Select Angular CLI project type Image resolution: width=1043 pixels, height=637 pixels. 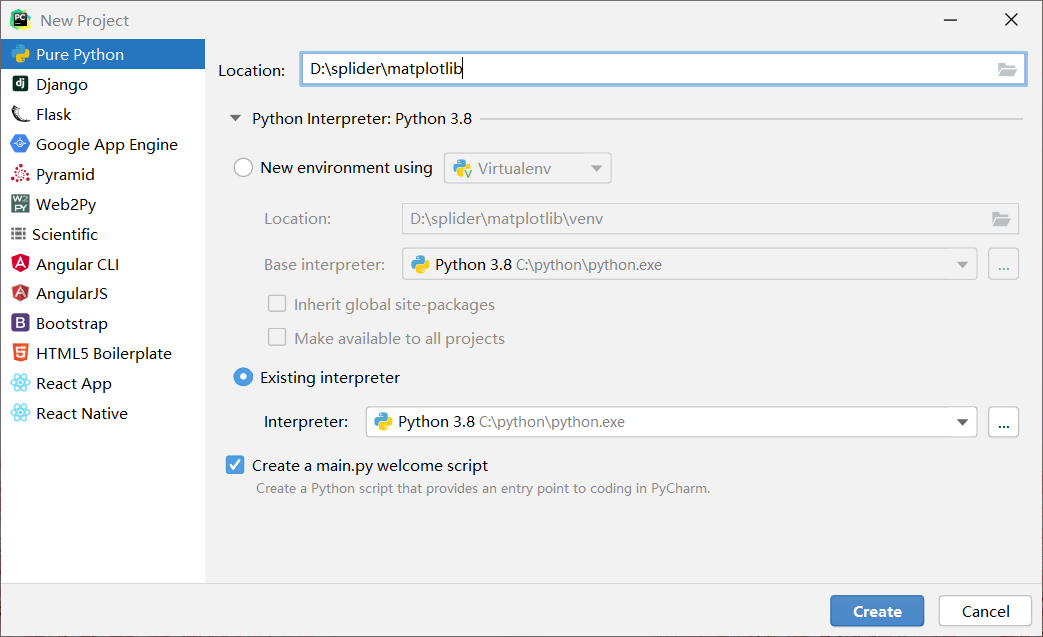pyautogui.click(x=102, y=264)
